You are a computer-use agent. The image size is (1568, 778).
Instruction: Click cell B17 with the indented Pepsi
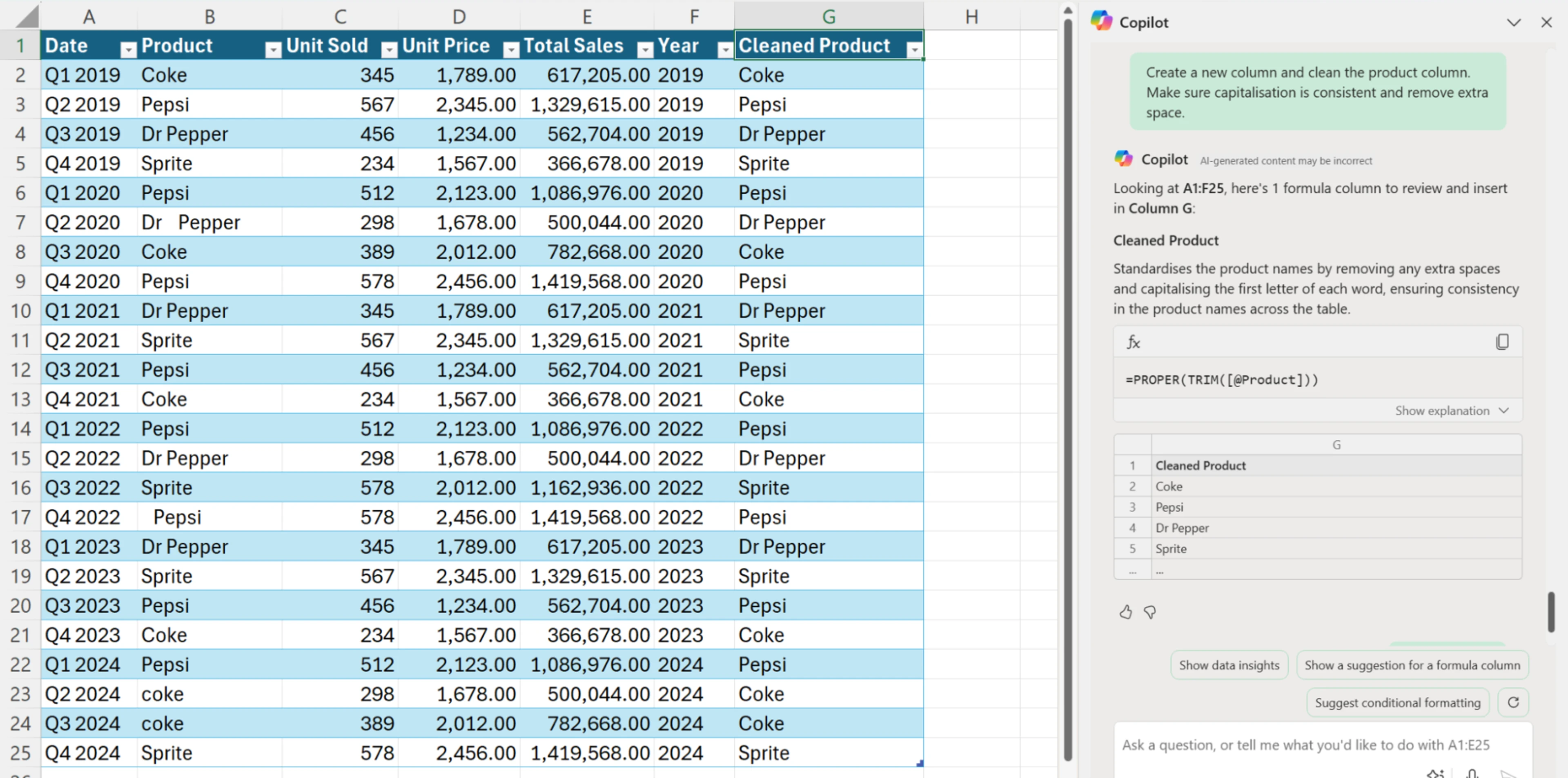click(x=209, y=517)
